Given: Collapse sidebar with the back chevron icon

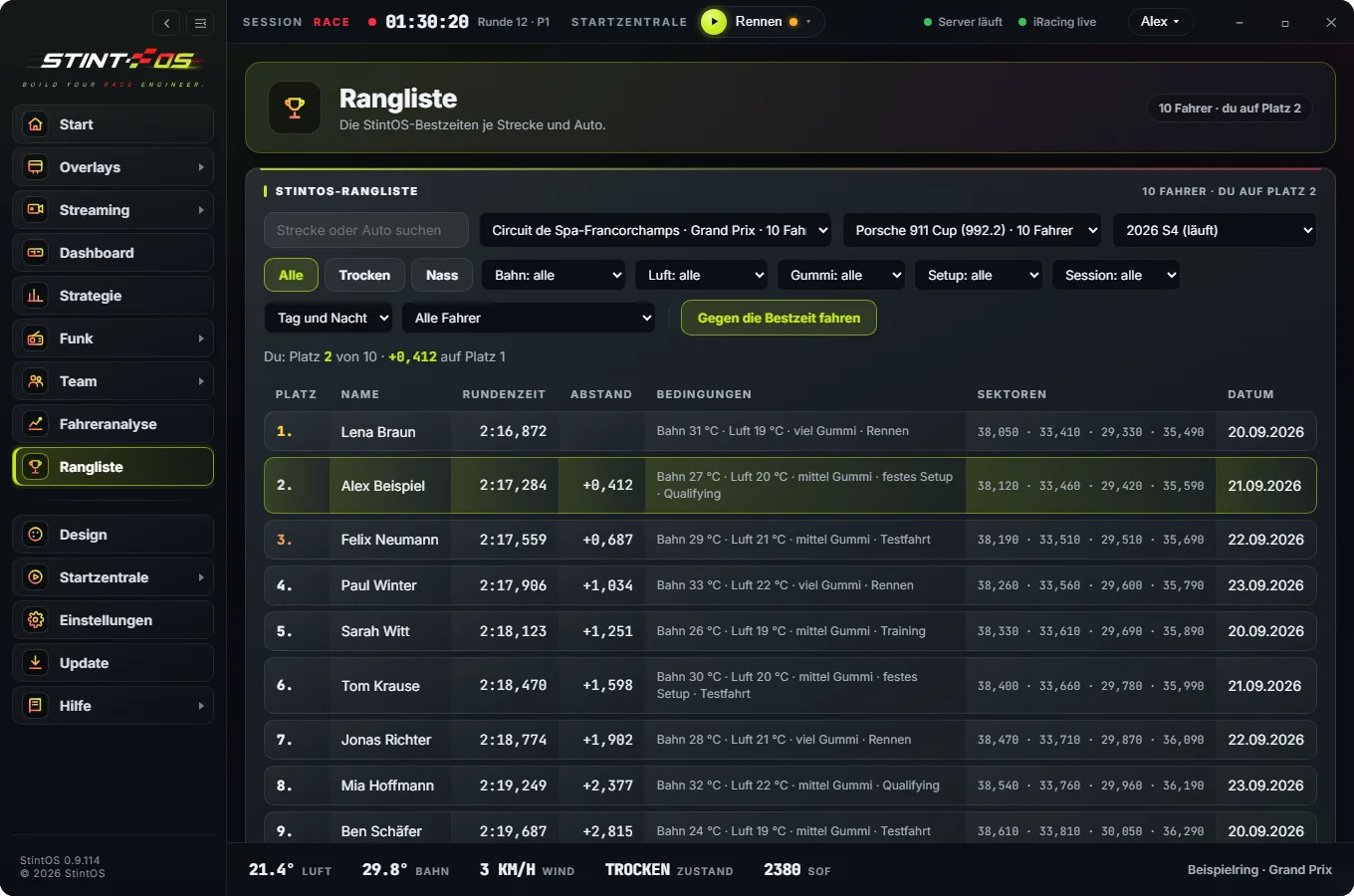Looking at the screenshot, I should pos(167,23).
